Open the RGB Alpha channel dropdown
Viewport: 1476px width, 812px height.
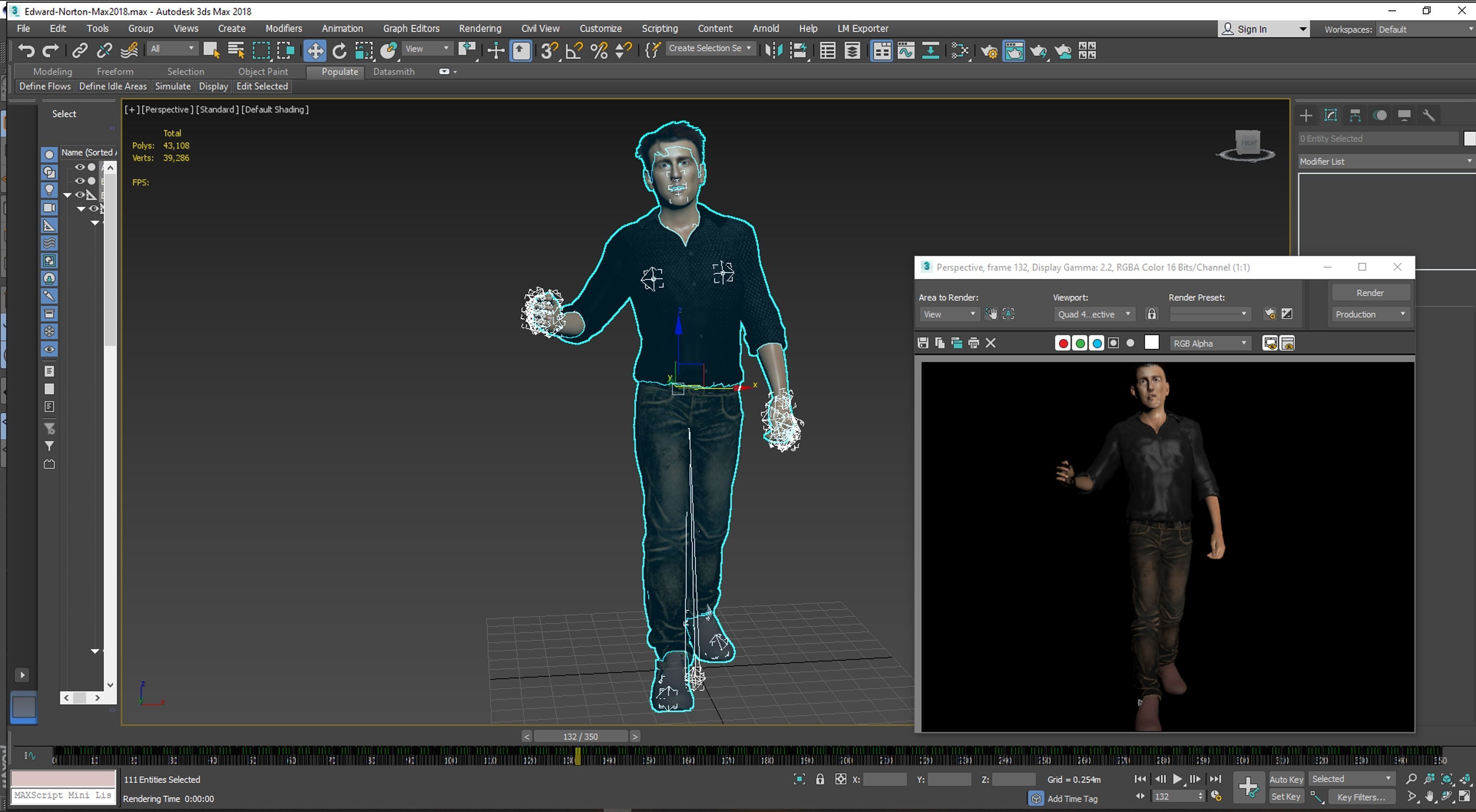(x=1209, y=343)
